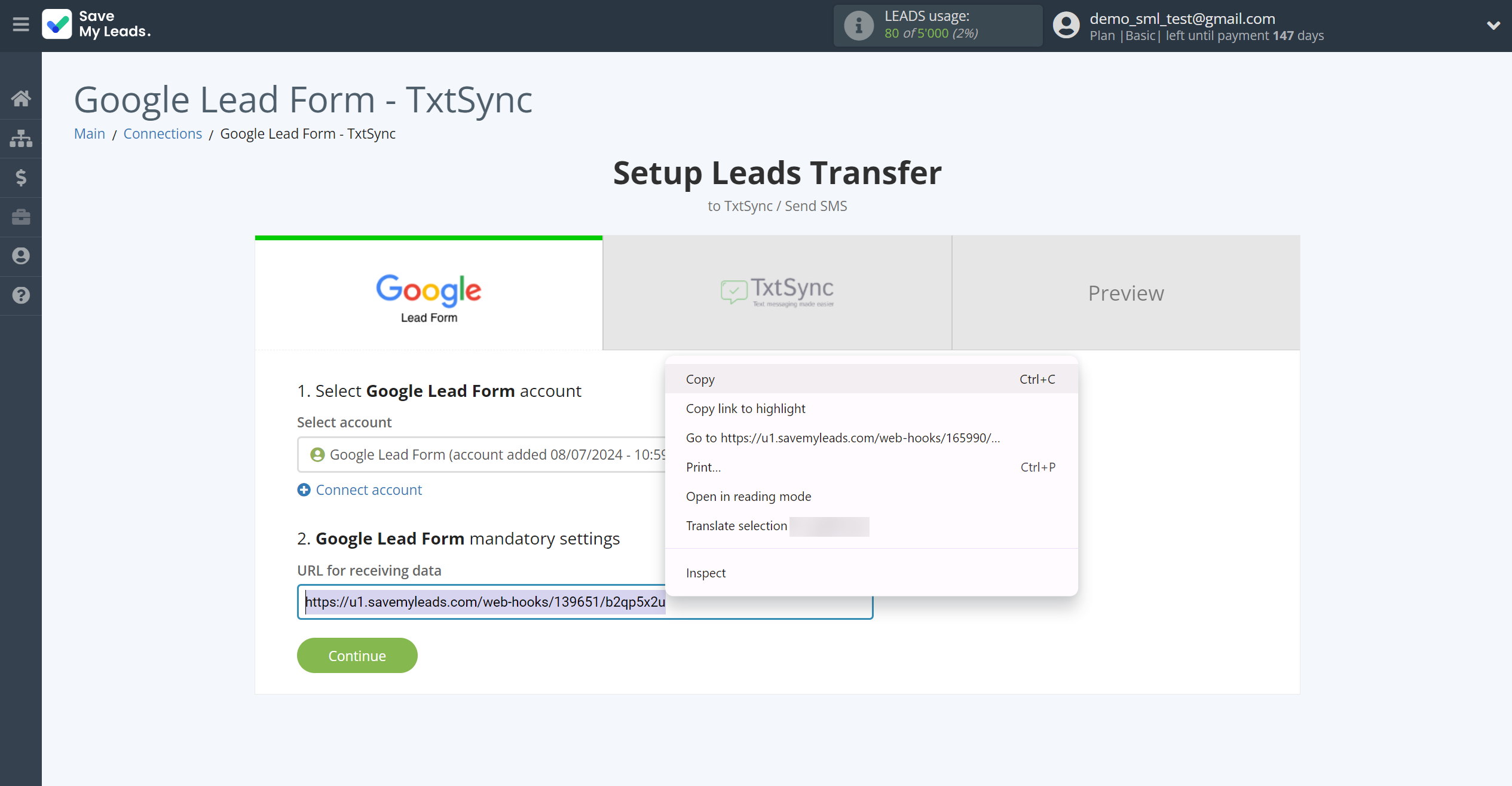Click the info icon next to LEADS usage
The height and width of the screenshot is (786, 1512).
(x=858, y=26)
